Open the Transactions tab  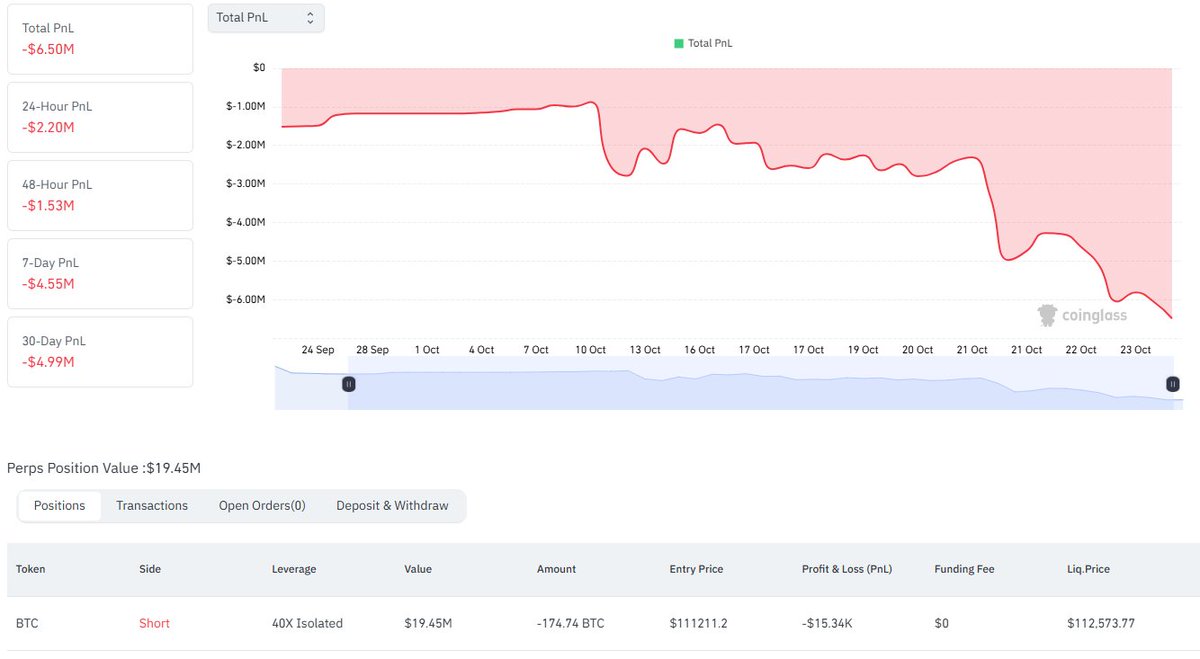coord(152,506)
